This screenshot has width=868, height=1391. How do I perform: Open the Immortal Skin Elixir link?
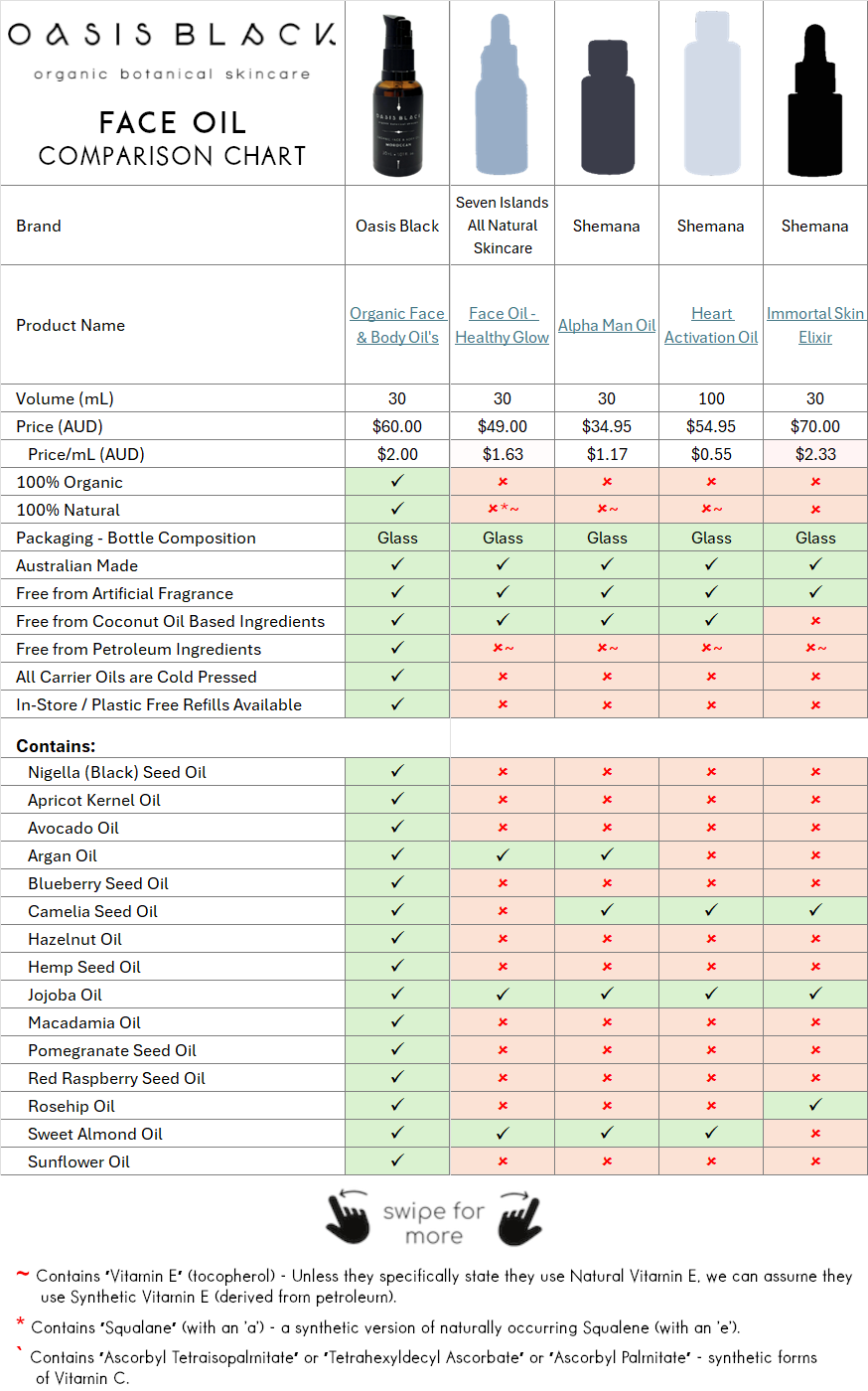[x=814, y=325]
